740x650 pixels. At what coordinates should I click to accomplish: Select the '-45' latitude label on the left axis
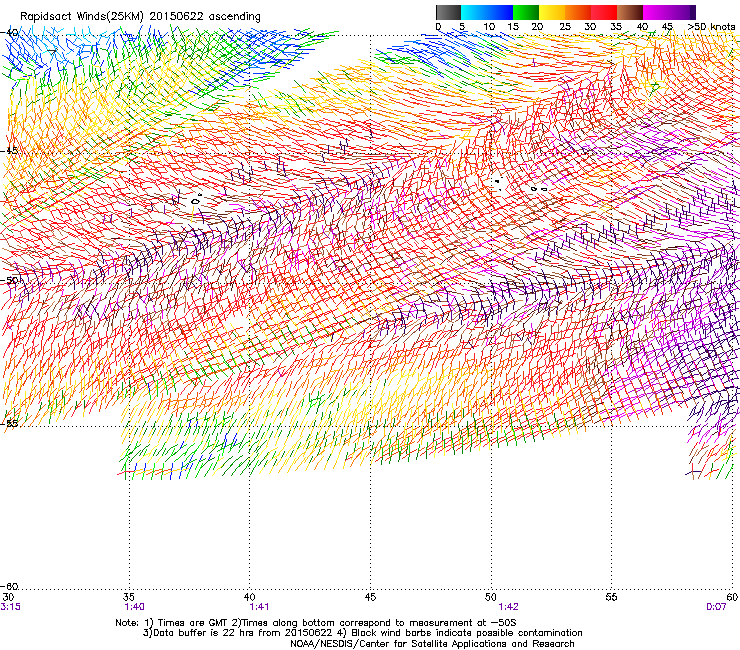(9, 151)
